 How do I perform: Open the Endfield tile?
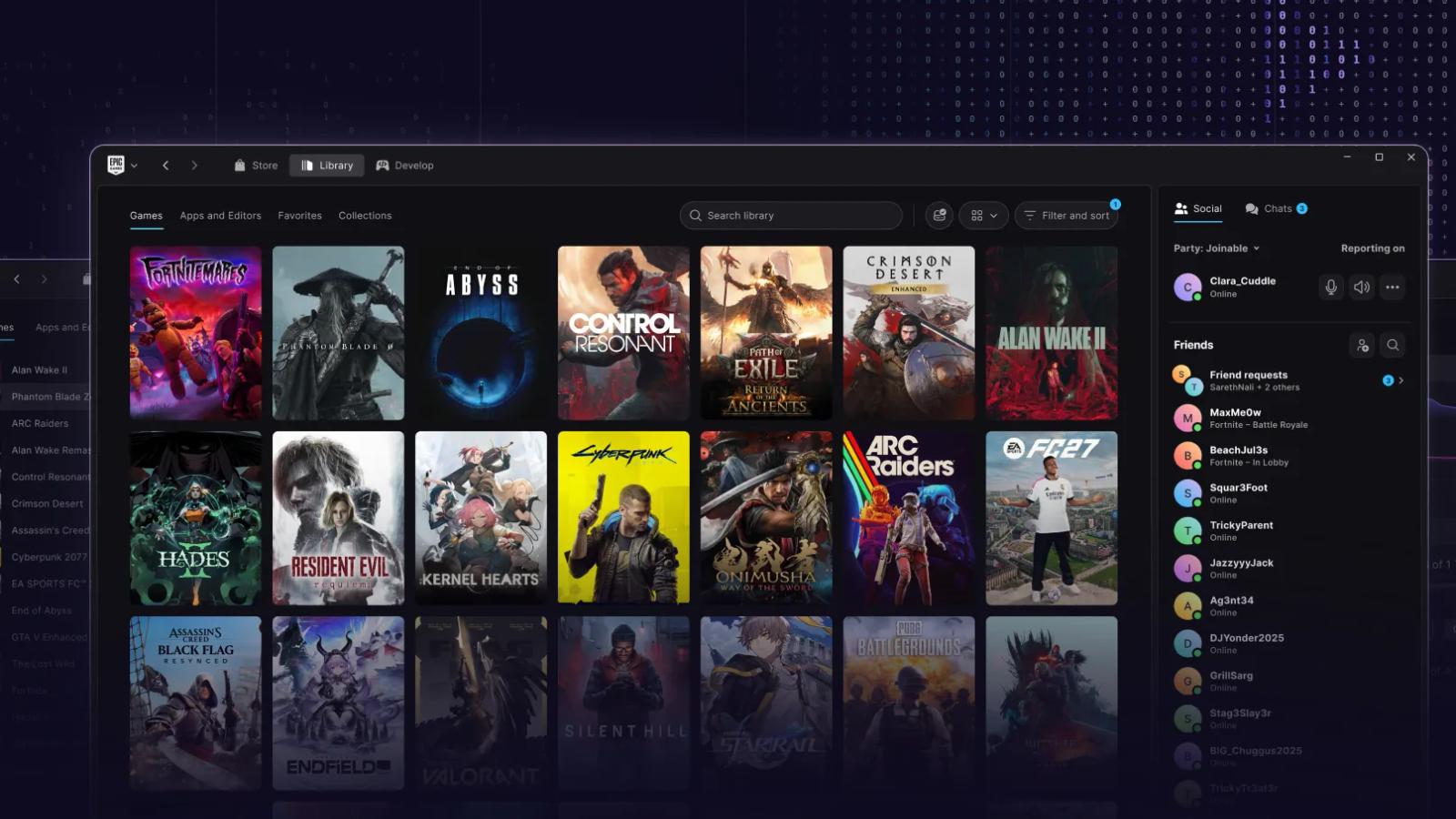click(x=339, y=703)
